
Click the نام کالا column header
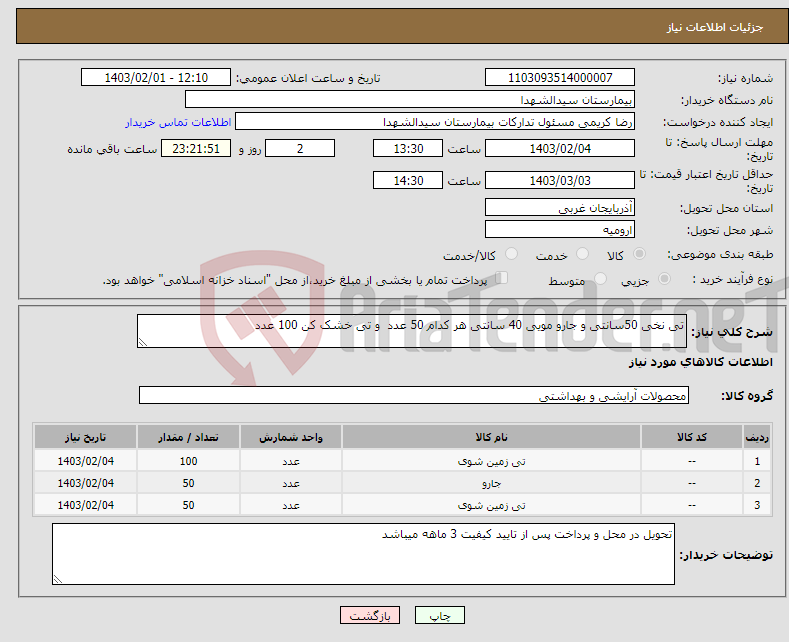(491, 437)
